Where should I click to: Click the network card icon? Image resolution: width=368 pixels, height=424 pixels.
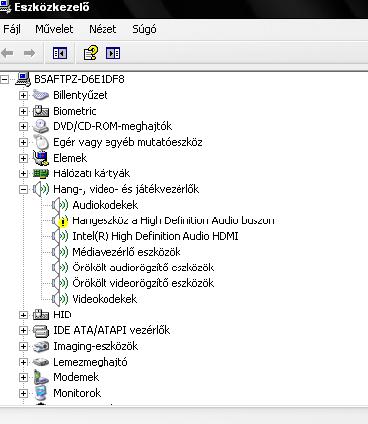tap(41, 173)
